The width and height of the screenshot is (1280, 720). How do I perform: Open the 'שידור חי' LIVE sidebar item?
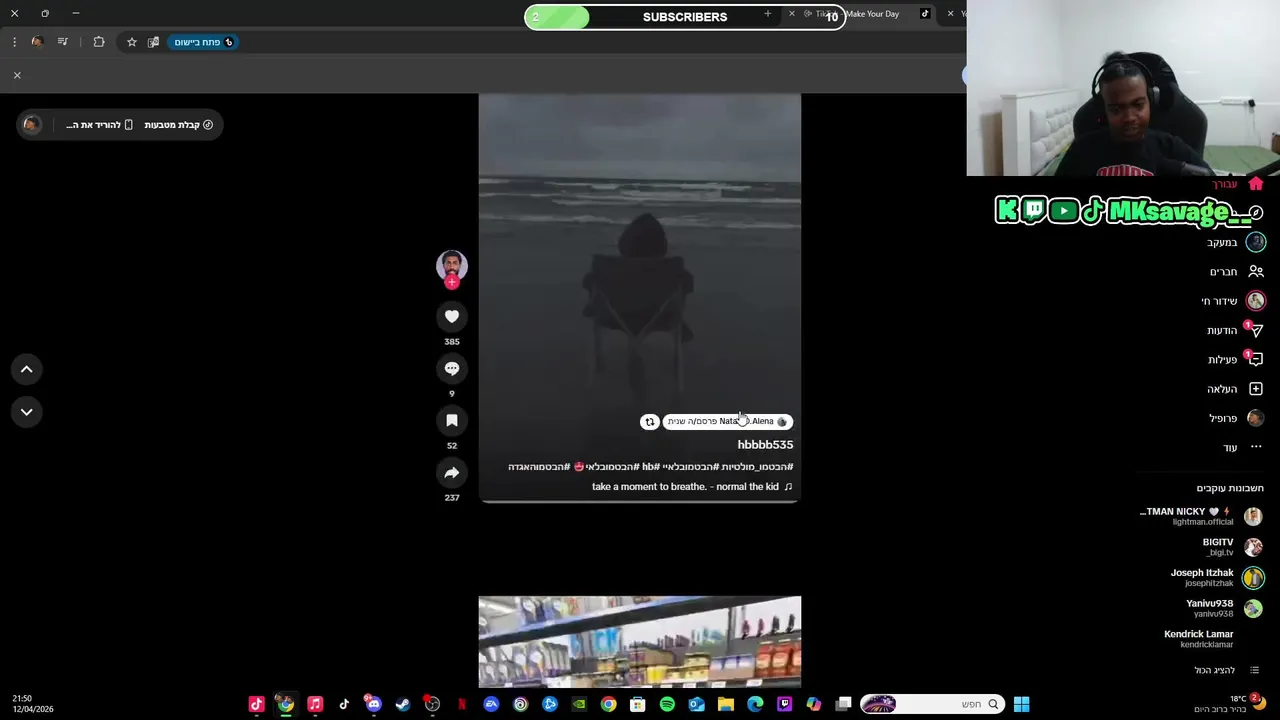(1234, 301)
